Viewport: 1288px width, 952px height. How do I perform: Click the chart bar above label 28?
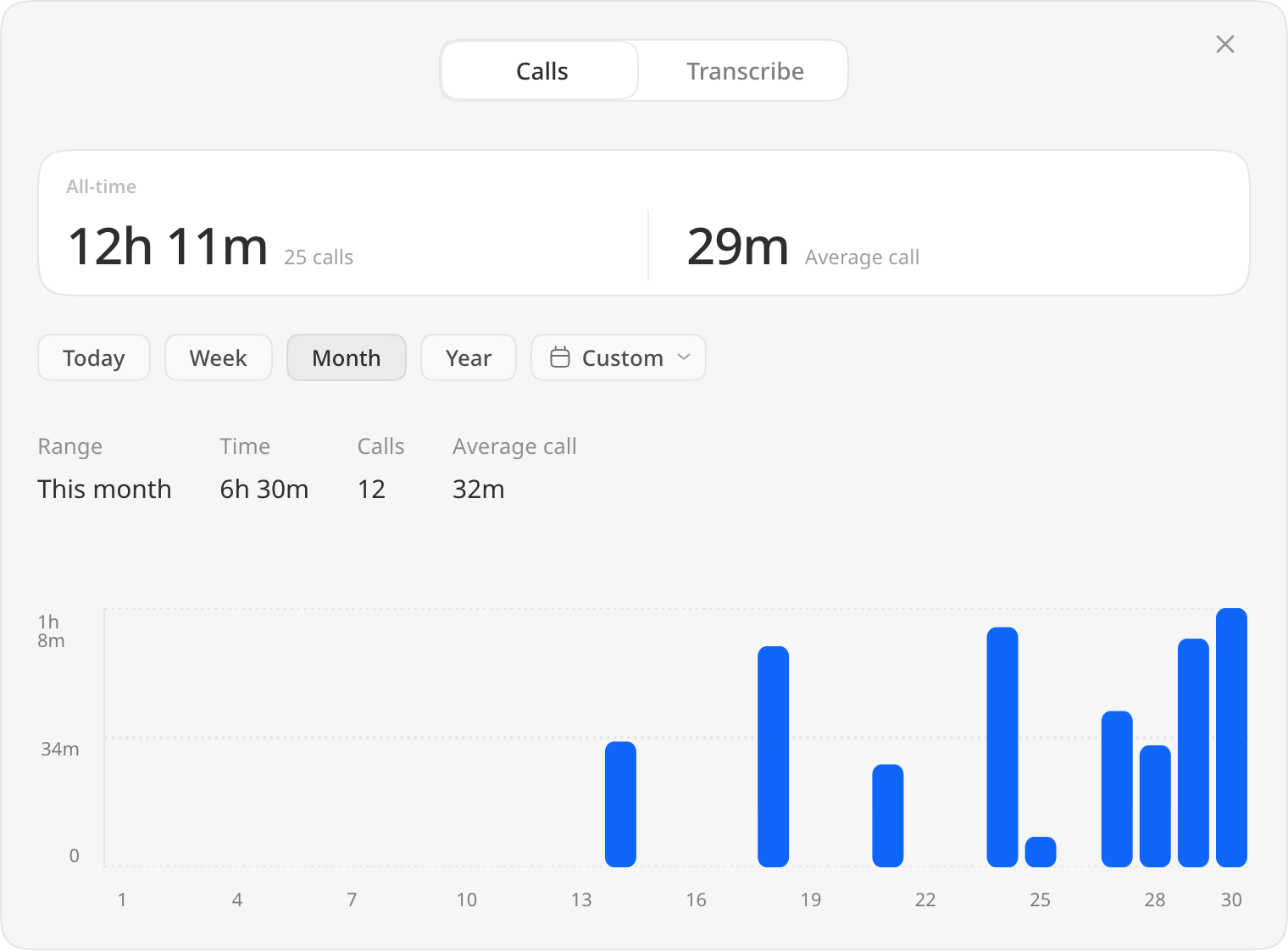(x=1155, y=806)
